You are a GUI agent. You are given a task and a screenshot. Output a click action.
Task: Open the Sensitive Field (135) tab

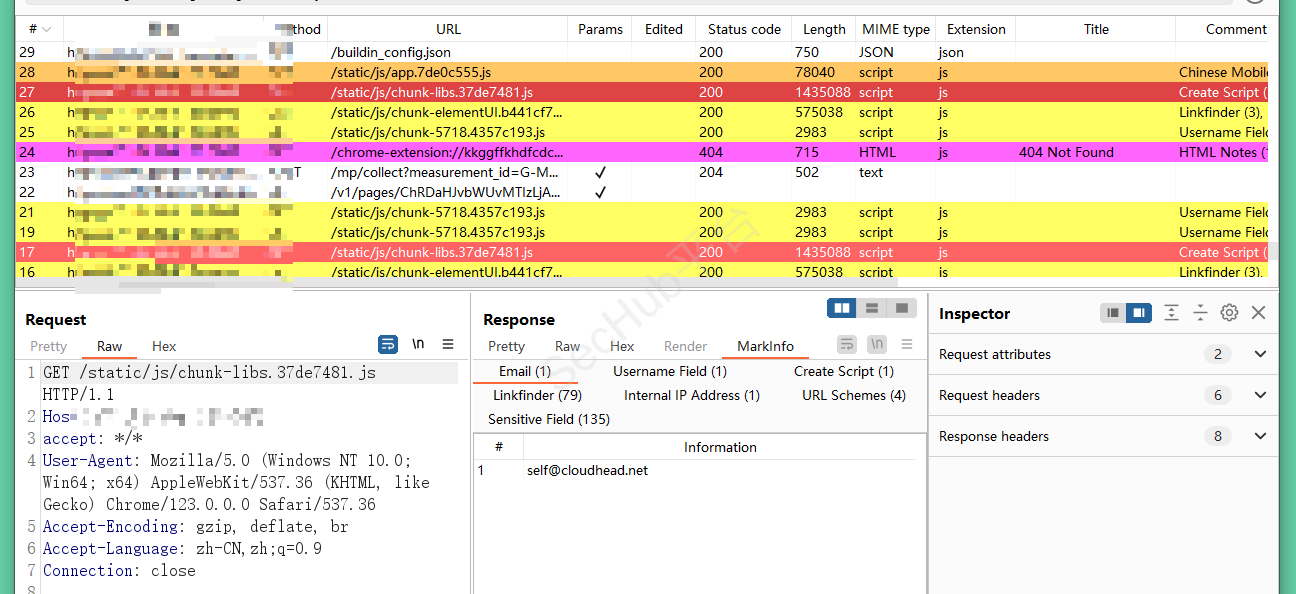tap(548, 419)
